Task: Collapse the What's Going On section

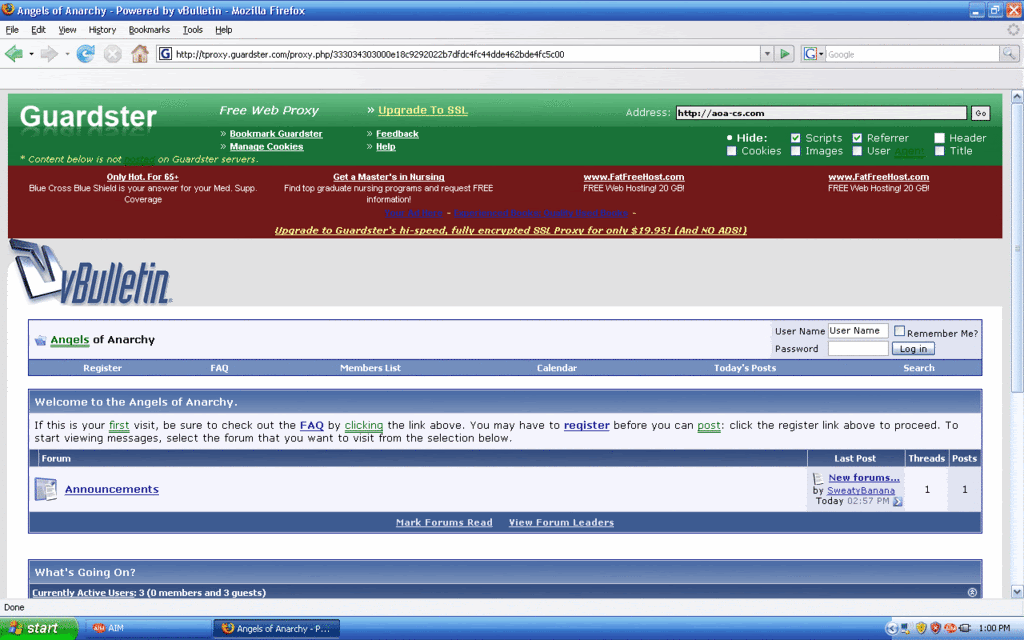Action: coord(972,592)
